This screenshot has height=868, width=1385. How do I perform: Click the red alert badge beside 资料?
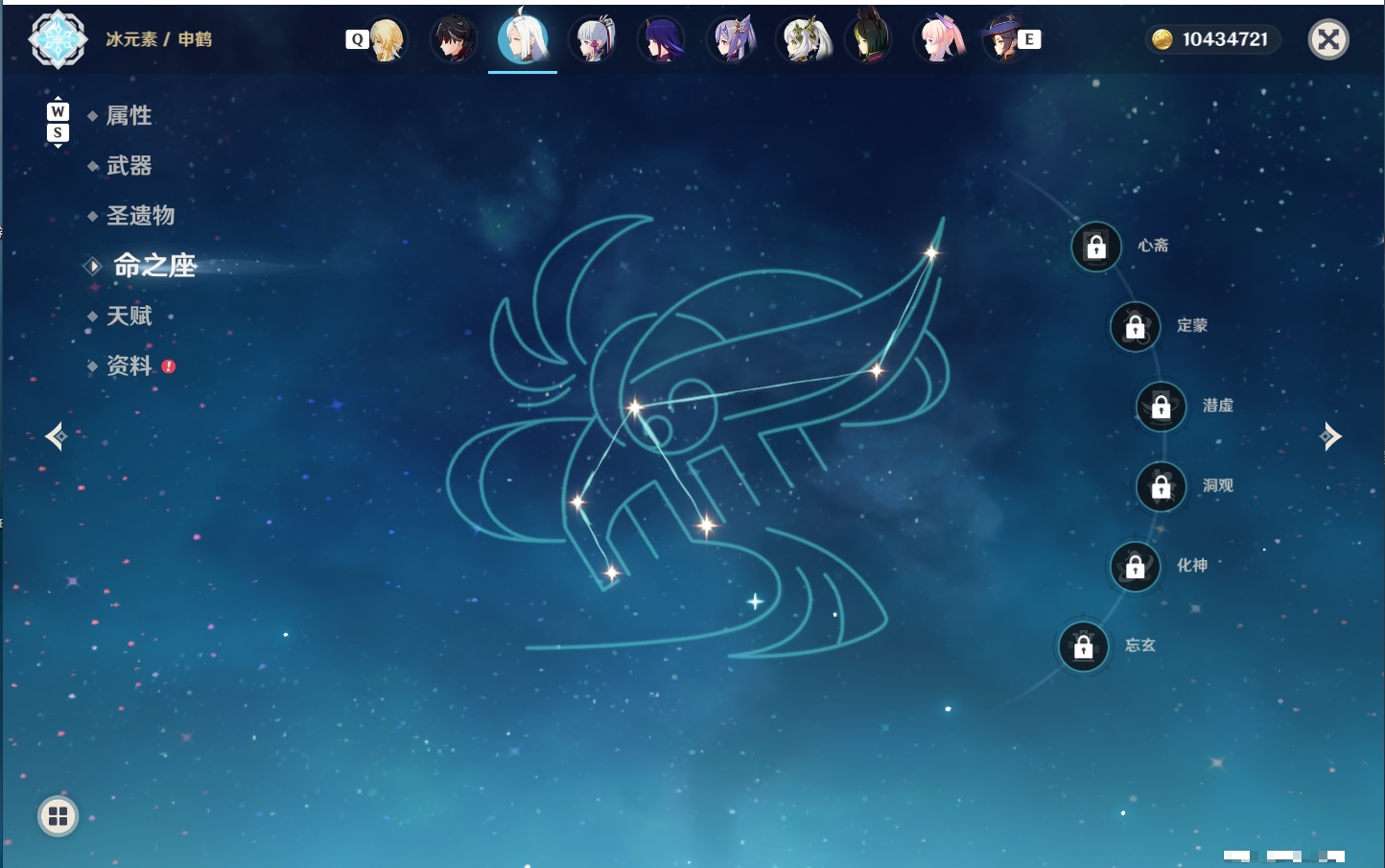[169, 366]
